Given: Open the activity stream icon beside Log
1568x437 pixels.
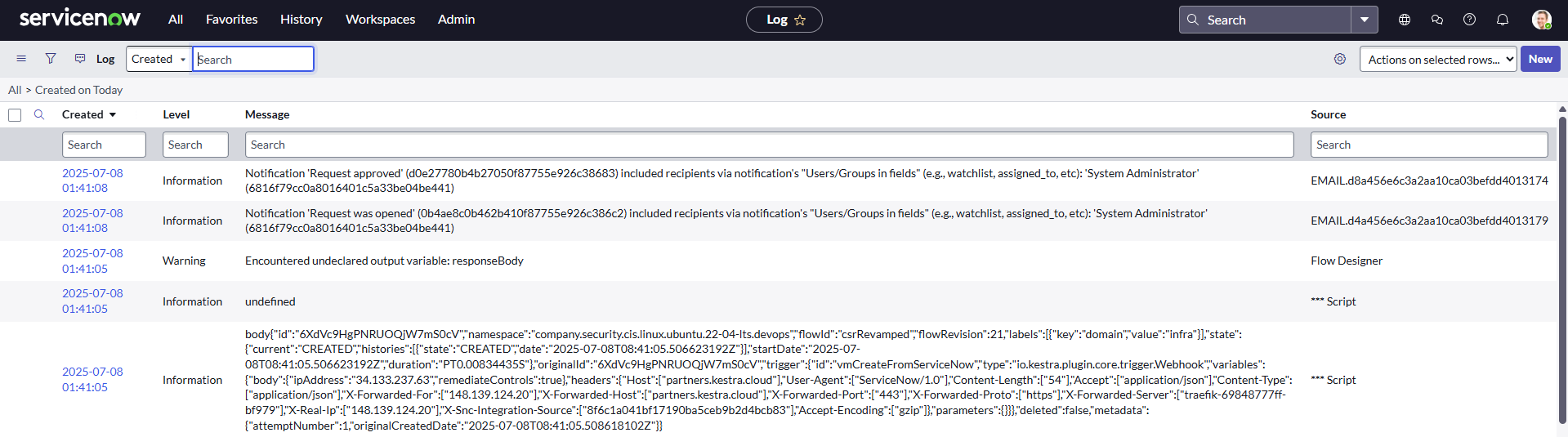Looking at the screenshot, I should (80, 59).
